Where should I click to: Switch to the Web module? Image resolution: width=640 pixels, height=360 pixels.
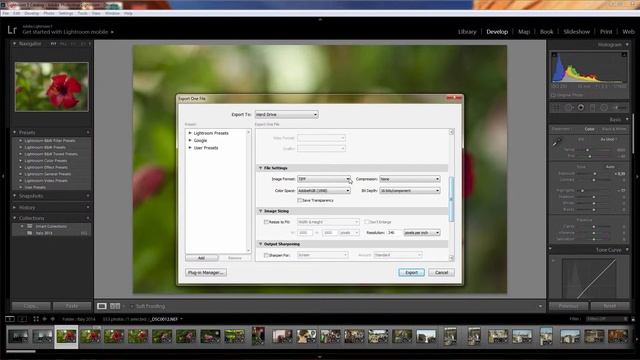coord(628,31)
